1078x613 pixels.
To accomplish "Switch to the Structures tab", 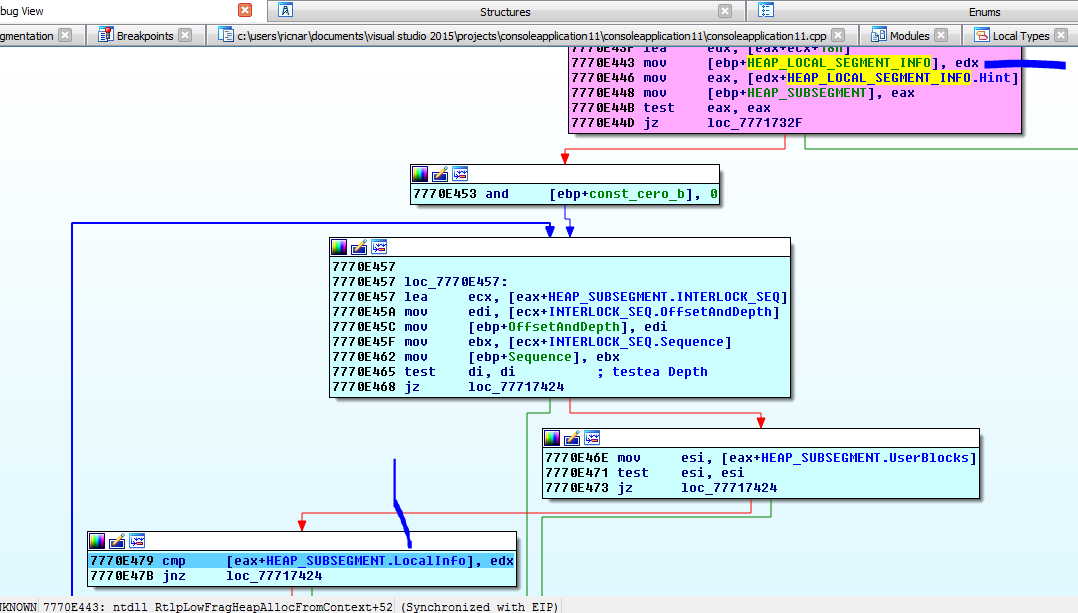I will point(505,12).
